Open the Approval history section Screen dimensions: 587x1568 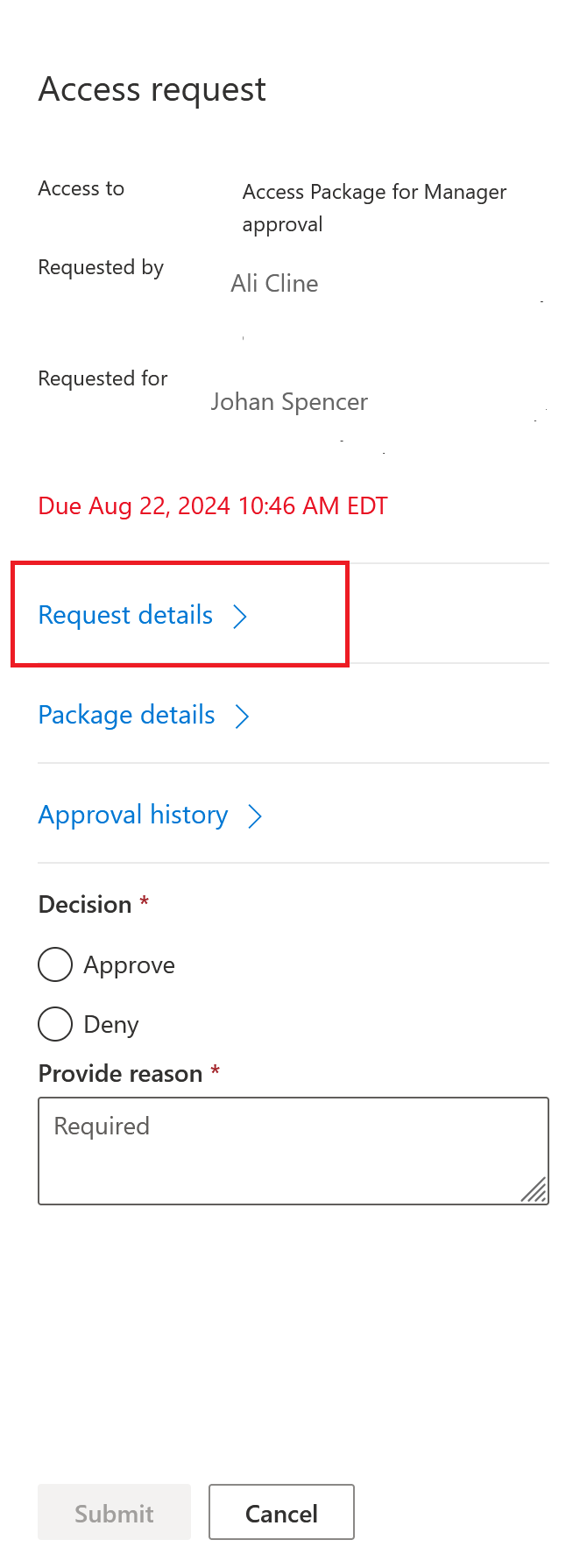coord(133,816)
